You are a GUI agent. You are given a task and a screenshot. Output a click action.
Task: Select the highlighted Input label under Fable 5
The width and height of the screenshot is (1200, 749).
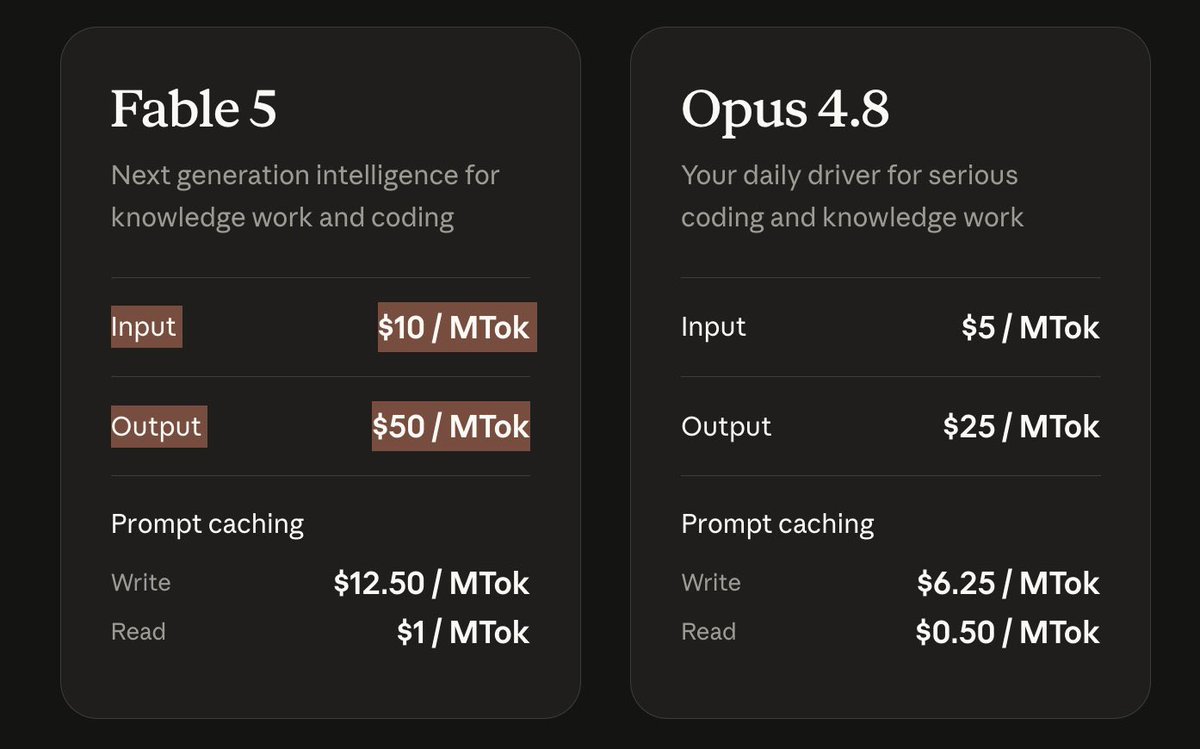click(x=146, y=327)
